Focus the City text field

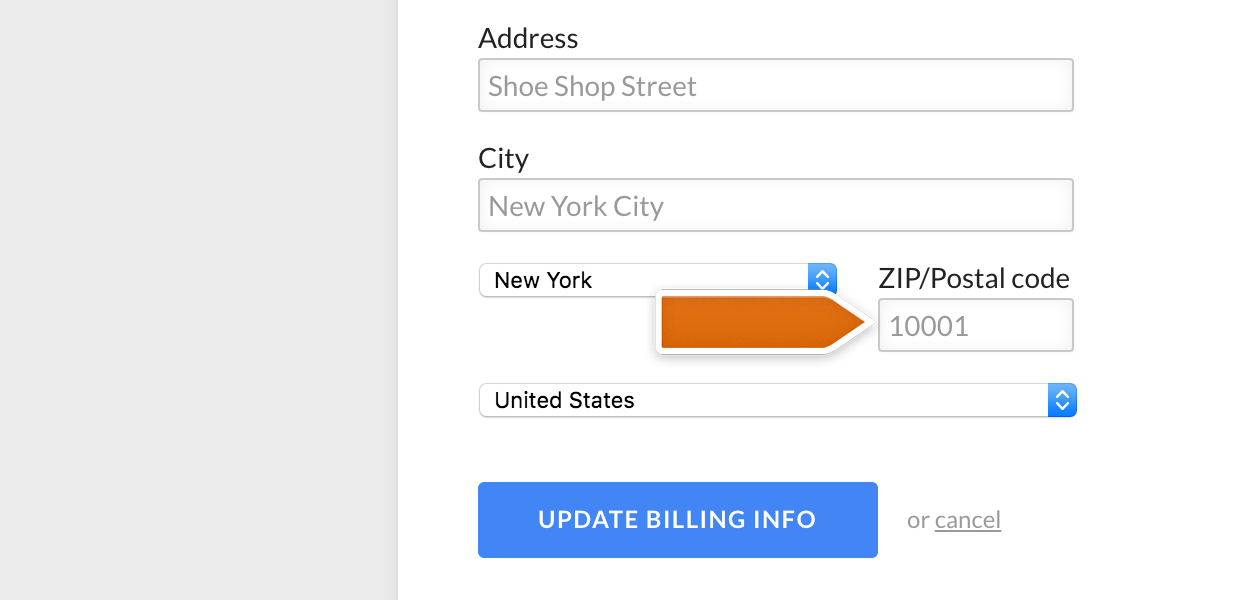click(775, 205)
